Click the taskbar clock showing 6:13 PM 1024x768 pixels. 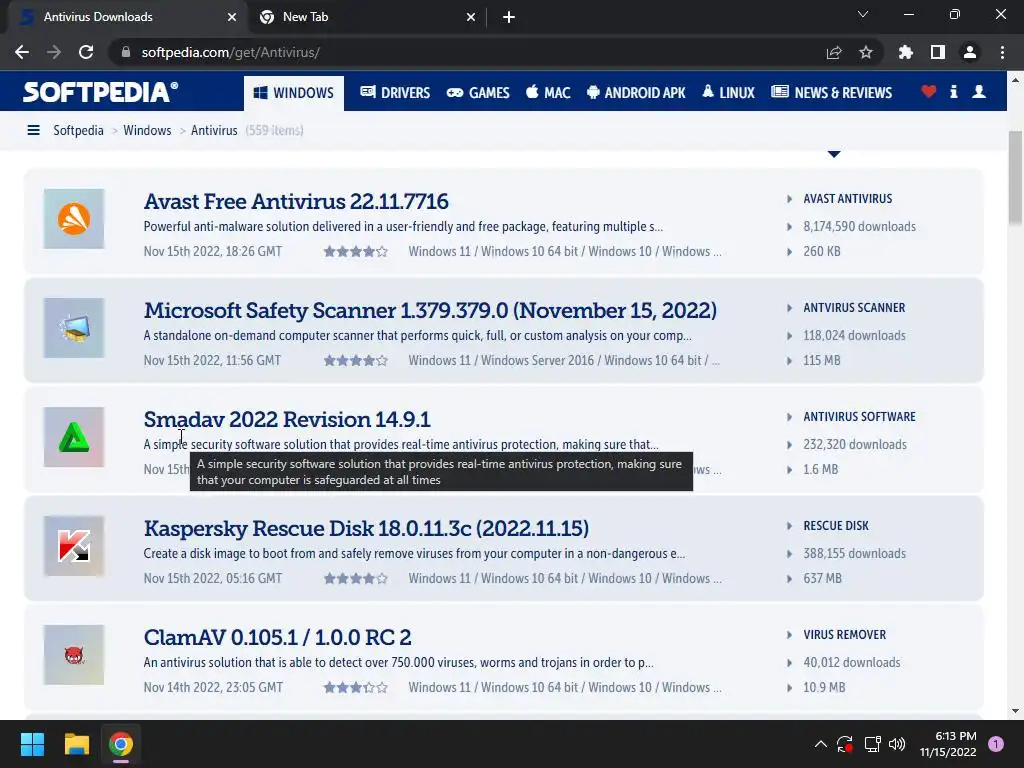pos(948,744)
